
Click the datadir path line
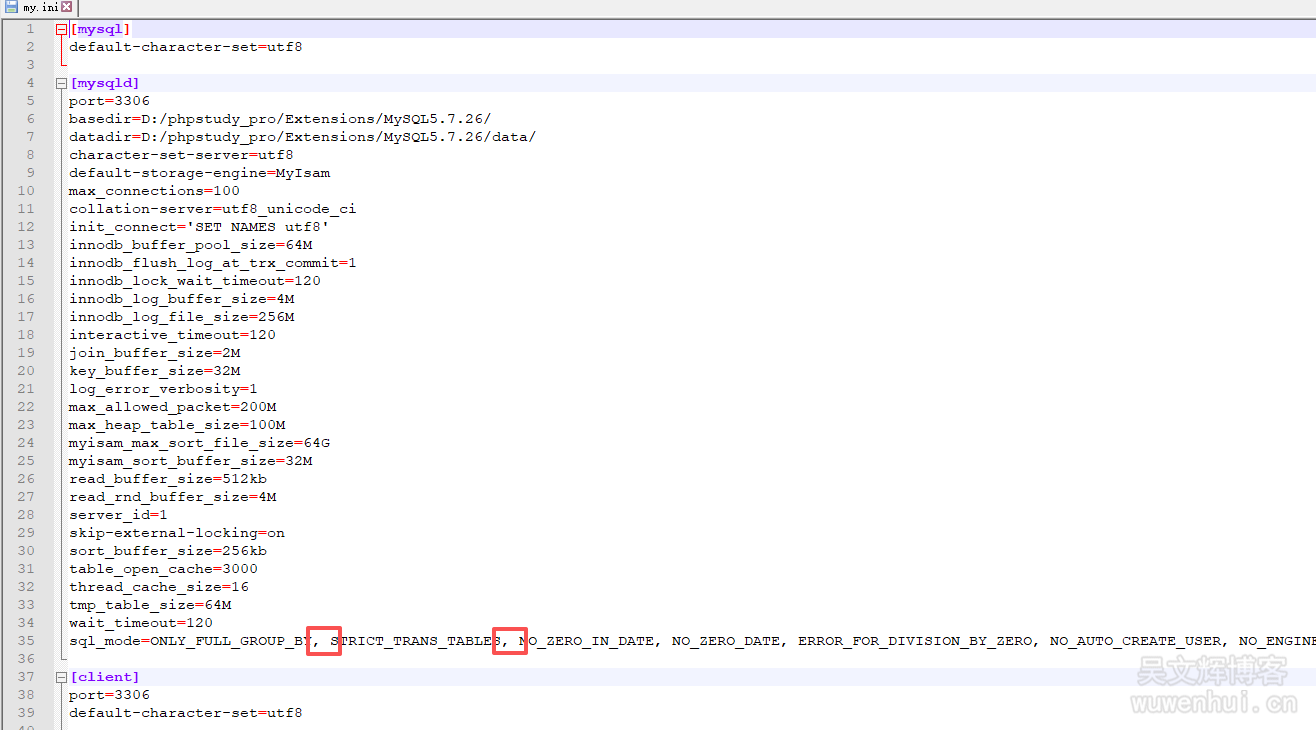pyautogui.click(x=302, y=137)
